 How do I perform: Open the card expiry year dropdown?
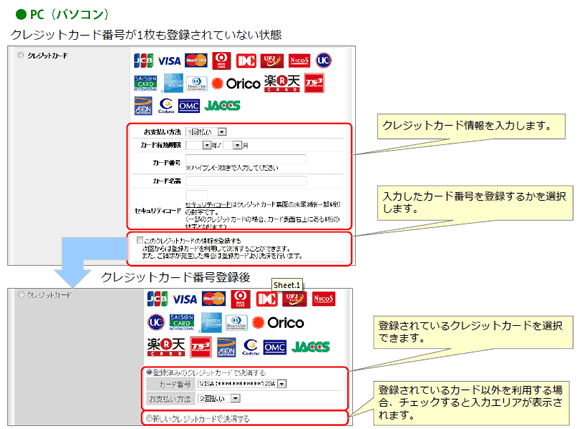(198, 145)
